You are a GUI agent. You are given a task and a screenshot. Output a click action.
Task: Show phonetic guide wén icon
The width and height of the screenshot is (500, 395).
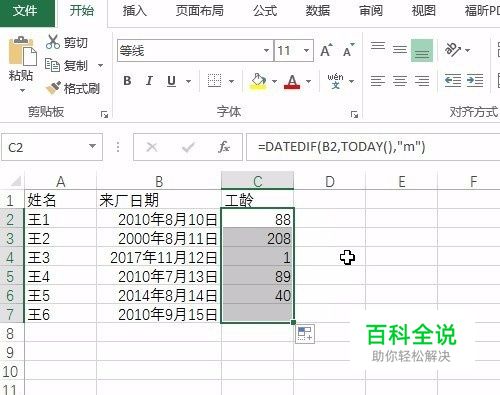pyautogui.click(x=335, y=81)
